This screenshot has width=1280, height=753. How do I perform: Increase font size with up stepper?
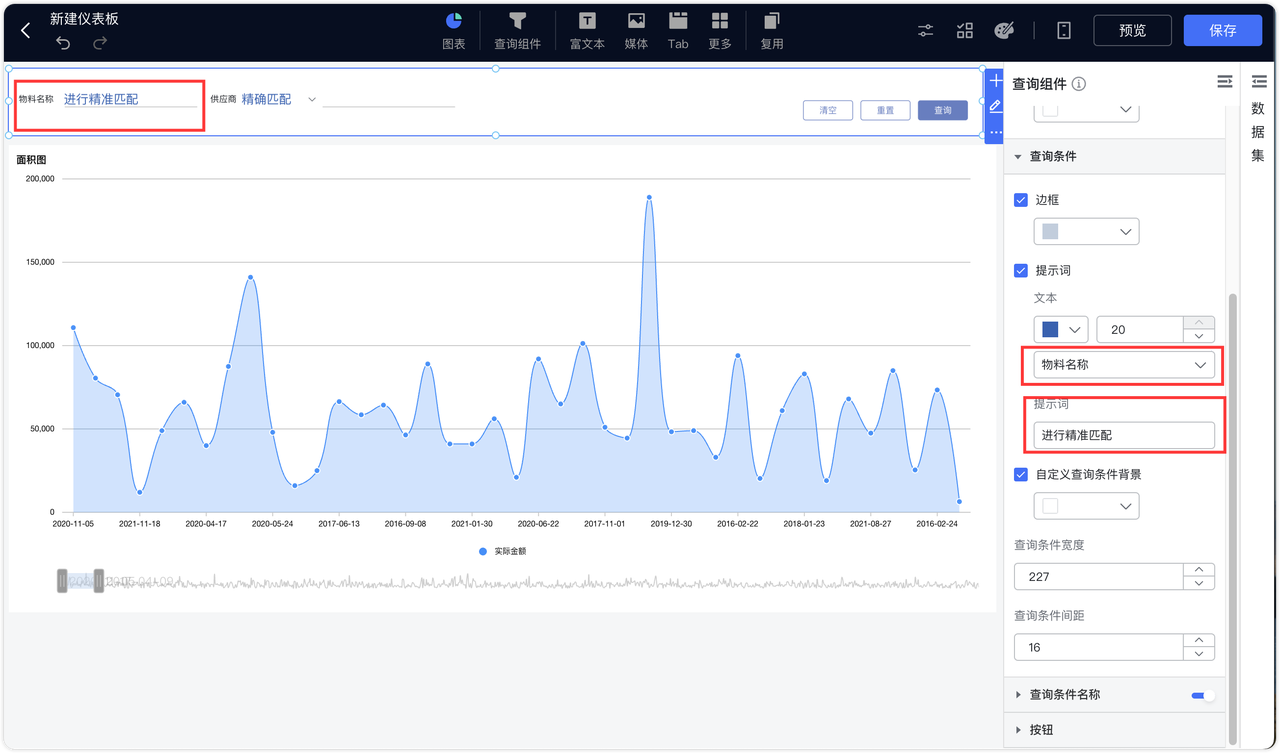click(1199, 322)
